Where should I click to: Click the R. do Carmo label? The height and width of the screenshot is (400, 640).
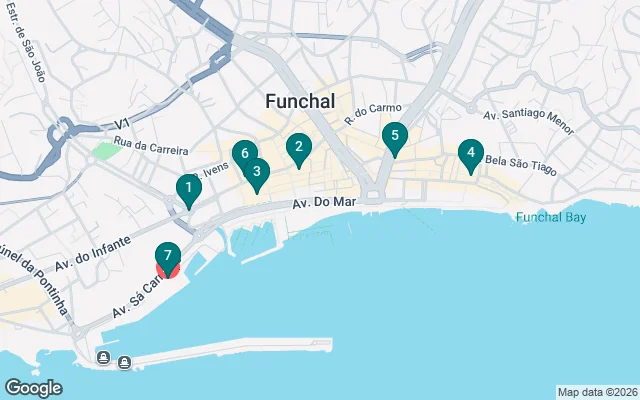(372, 113)
